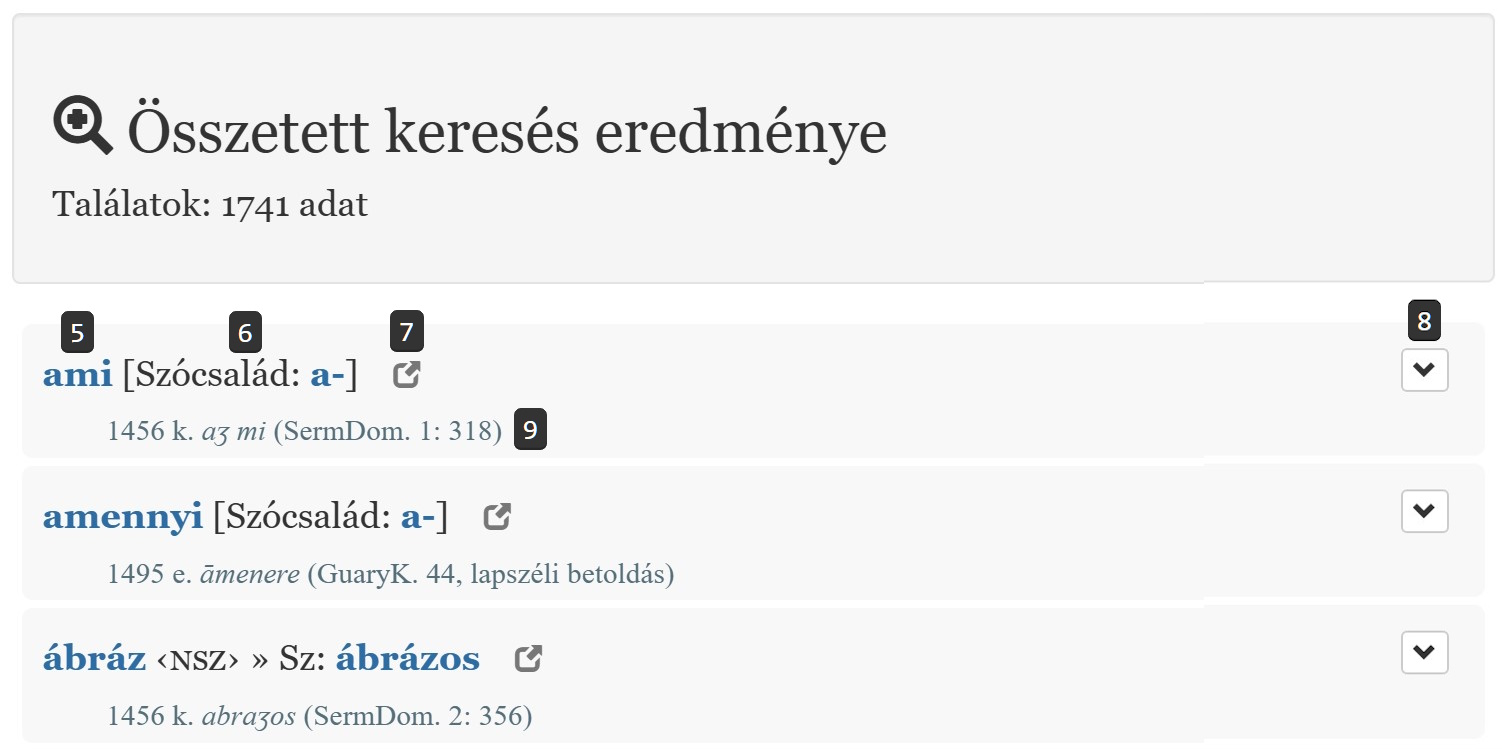Click the number 9 marker badge
1502x749 pixels.
[530, 430]
